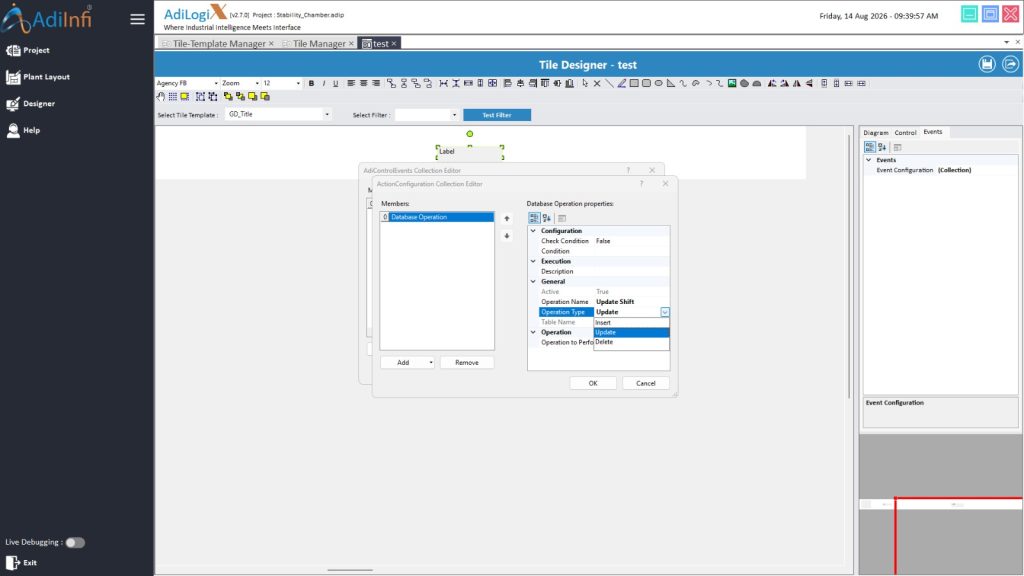The height and width of the screenshot is (576, 1024).
Task: Switch to the Tile Manager tab
Action: 319,44
